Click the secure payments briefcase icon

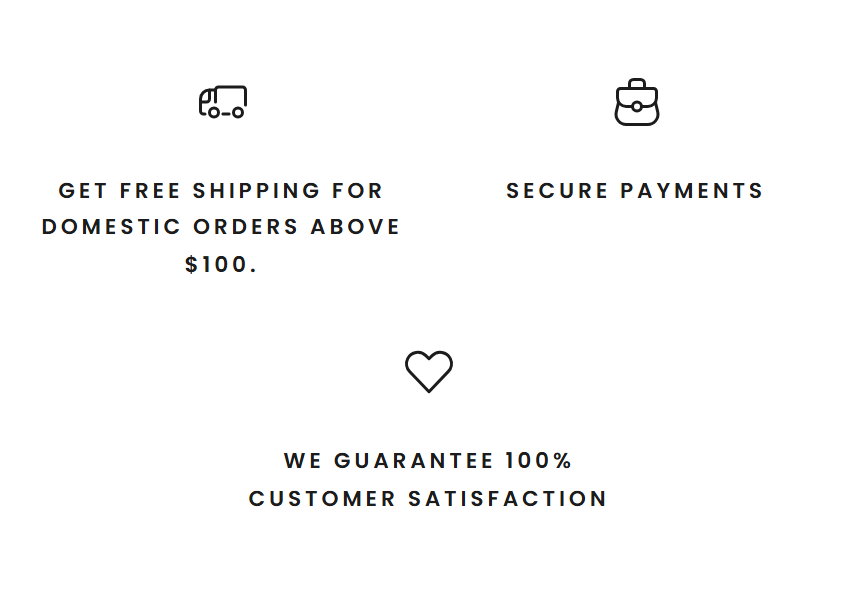(x=637, y=102)
